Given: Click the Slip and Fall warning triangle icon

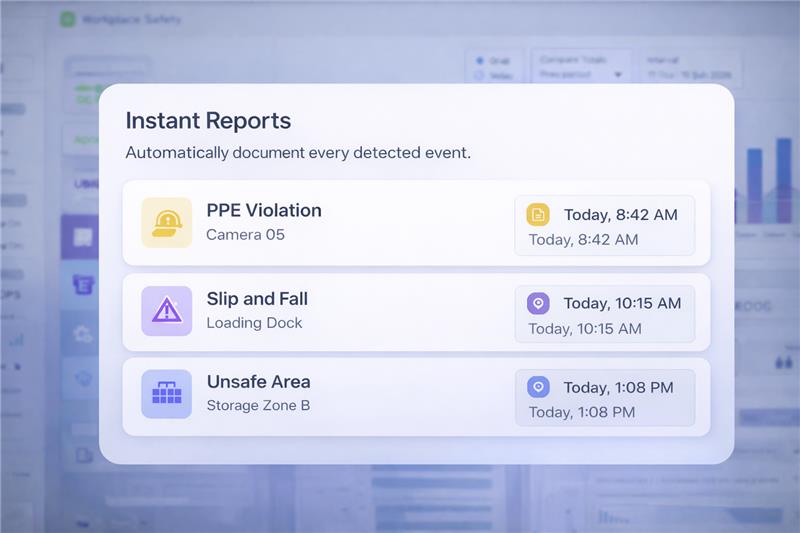Looking at the screenshot, I should point(166,311).
